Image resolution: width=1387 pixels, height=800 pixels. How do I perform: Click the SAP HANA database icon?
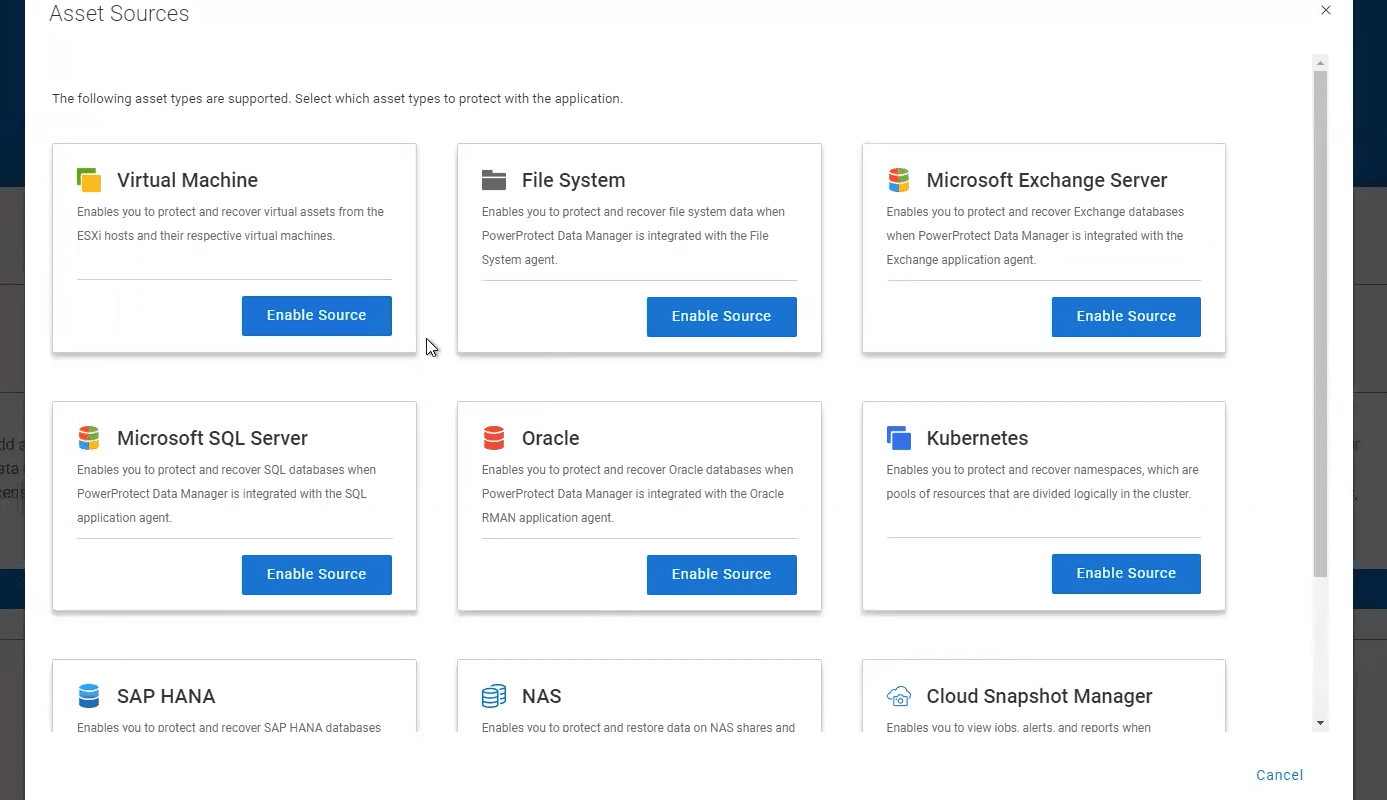click(x=89, y=696)
